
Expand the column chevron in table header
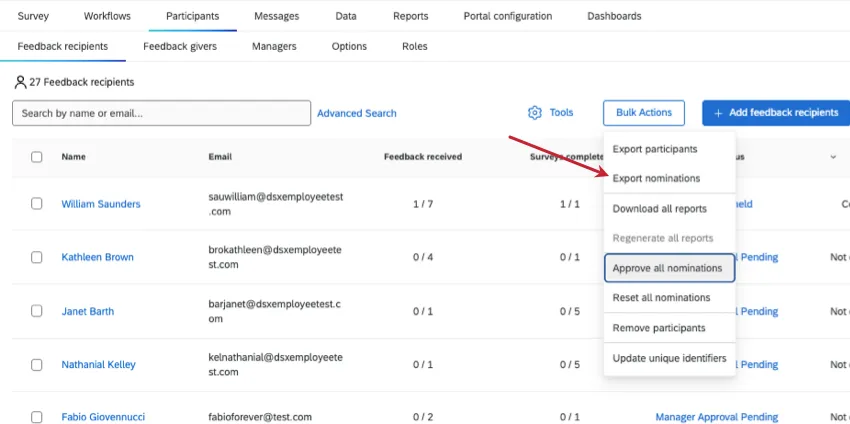(833, 157)
